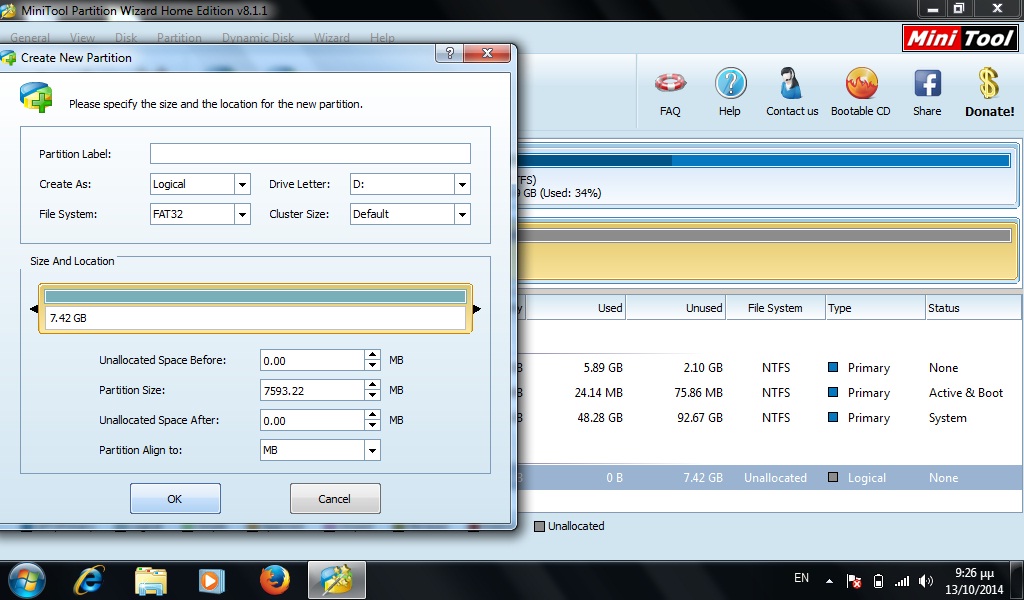
Task: Select the partition row with 5.89 GB used
Action: (x=771, y=368)
